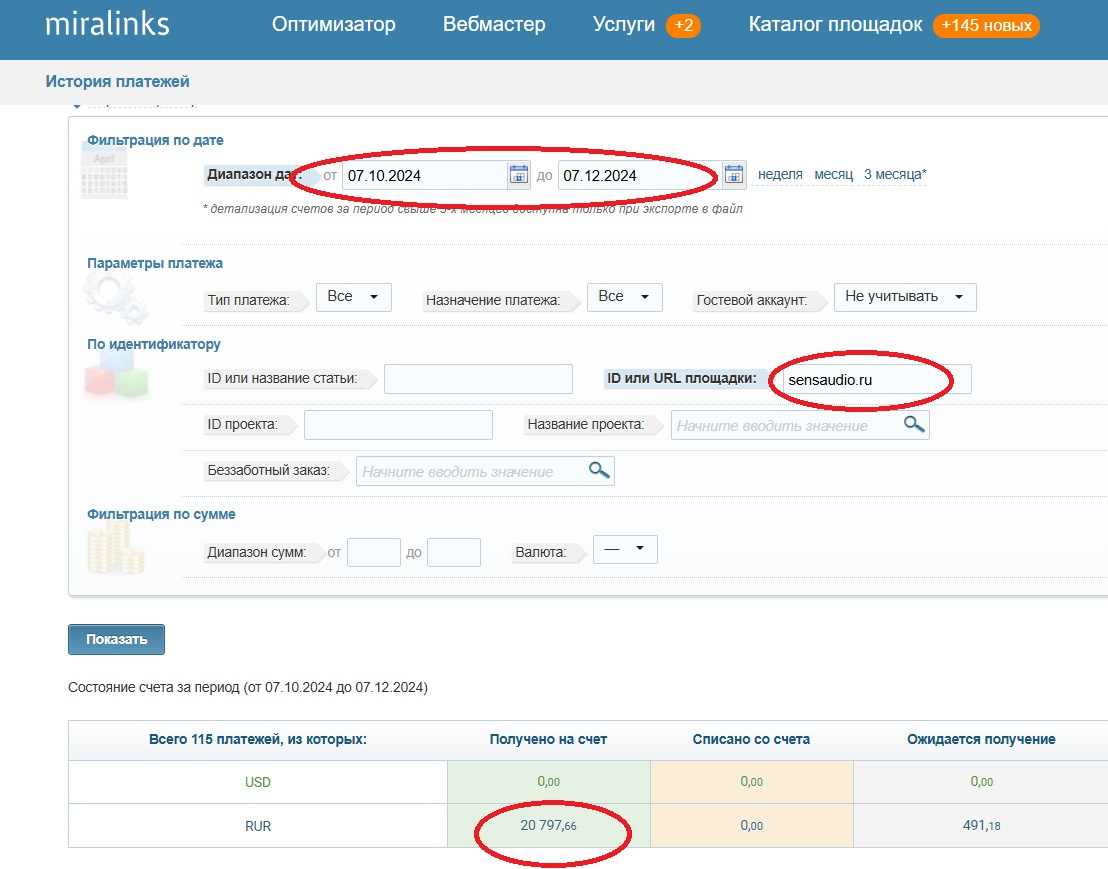Screen dimensions: 1108x869
Task: Select неделя date range shortcut
Action: point(780,175)
